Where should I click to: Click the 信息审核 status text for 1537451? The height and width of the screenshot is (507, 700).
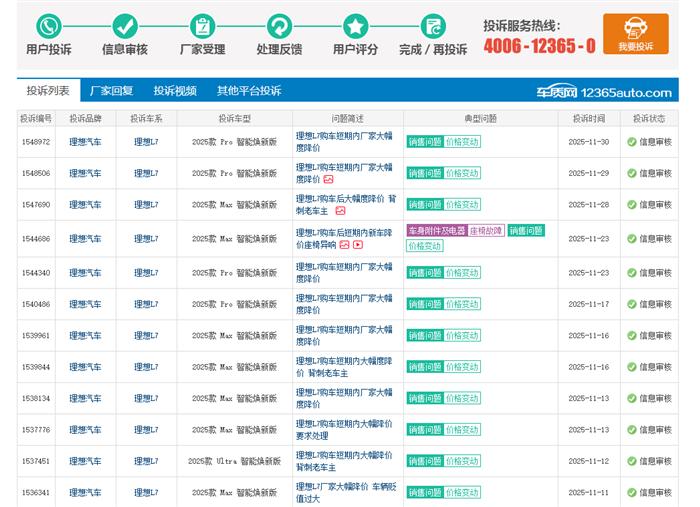tap(655, 461)
